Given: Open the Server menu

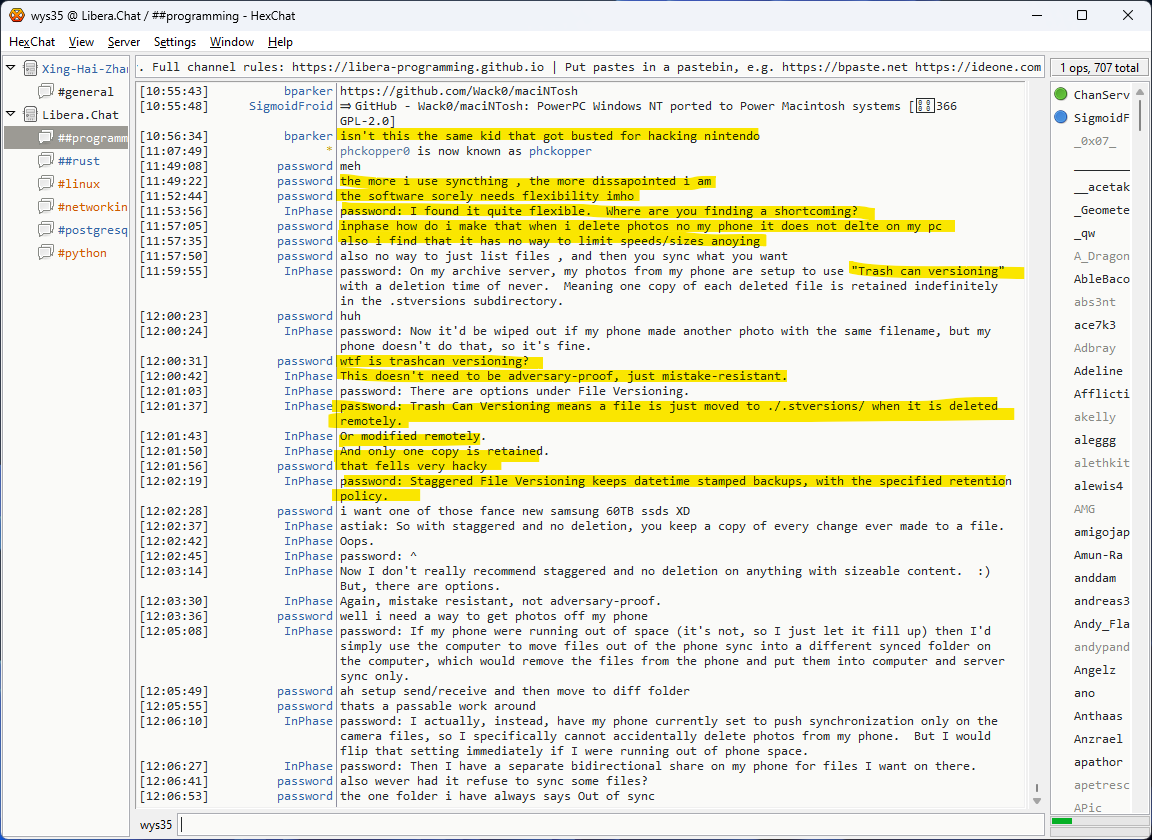Looking at the screenshot, I should (124, 42).
